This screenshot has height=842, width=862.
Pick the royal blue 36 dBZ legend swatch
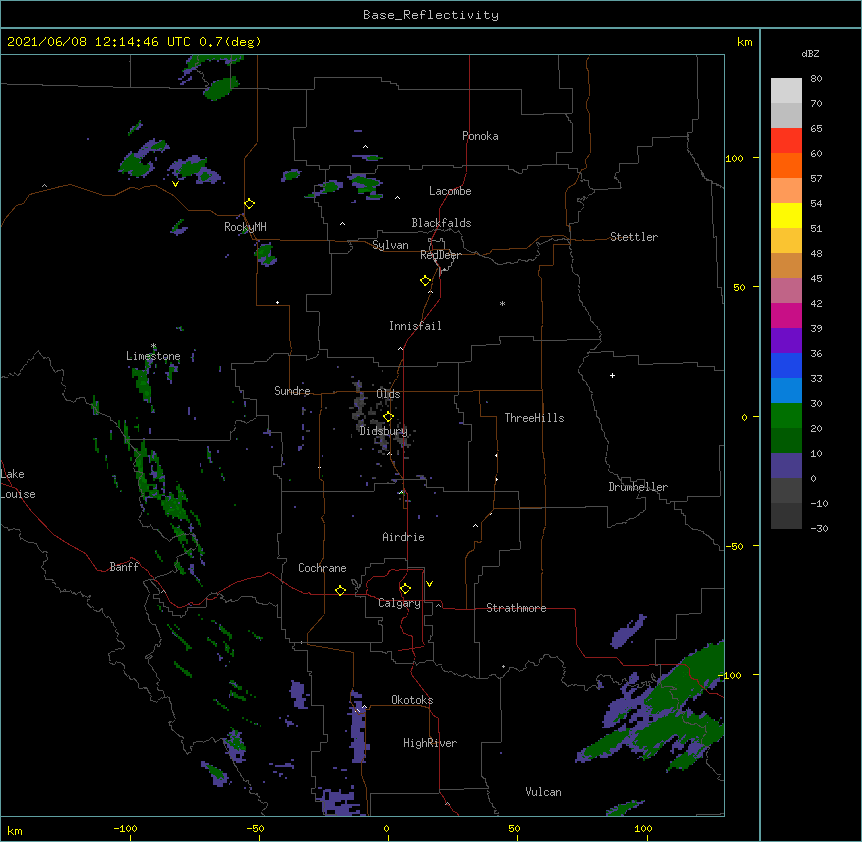[786, 365]
